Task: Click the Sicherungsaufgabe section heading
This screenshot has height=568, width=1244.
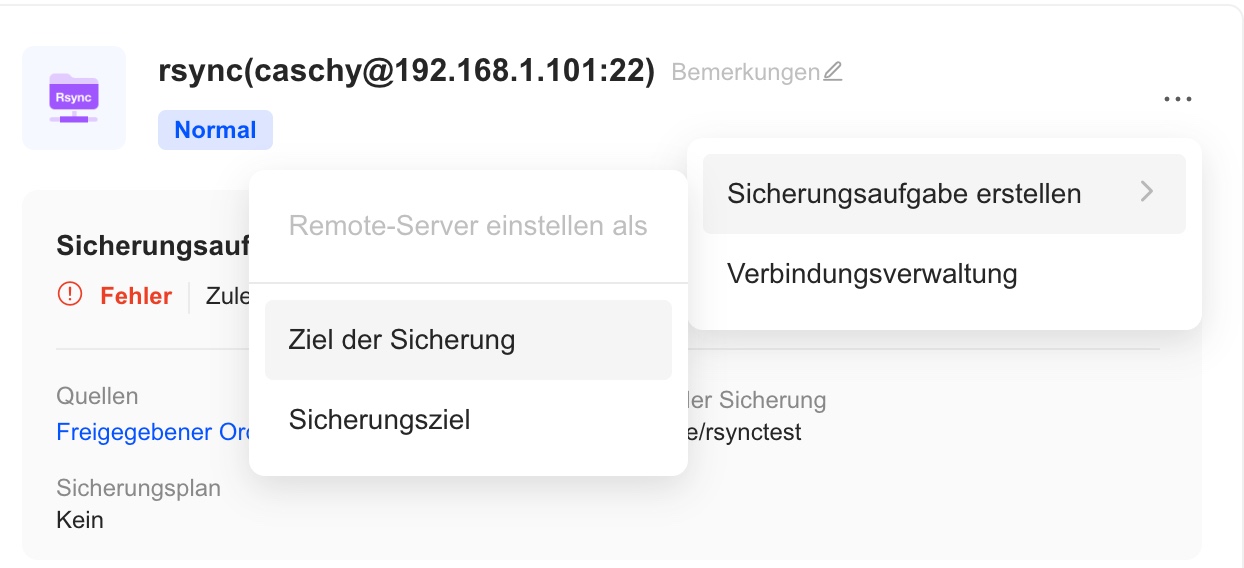Action: tap(152, 246)
